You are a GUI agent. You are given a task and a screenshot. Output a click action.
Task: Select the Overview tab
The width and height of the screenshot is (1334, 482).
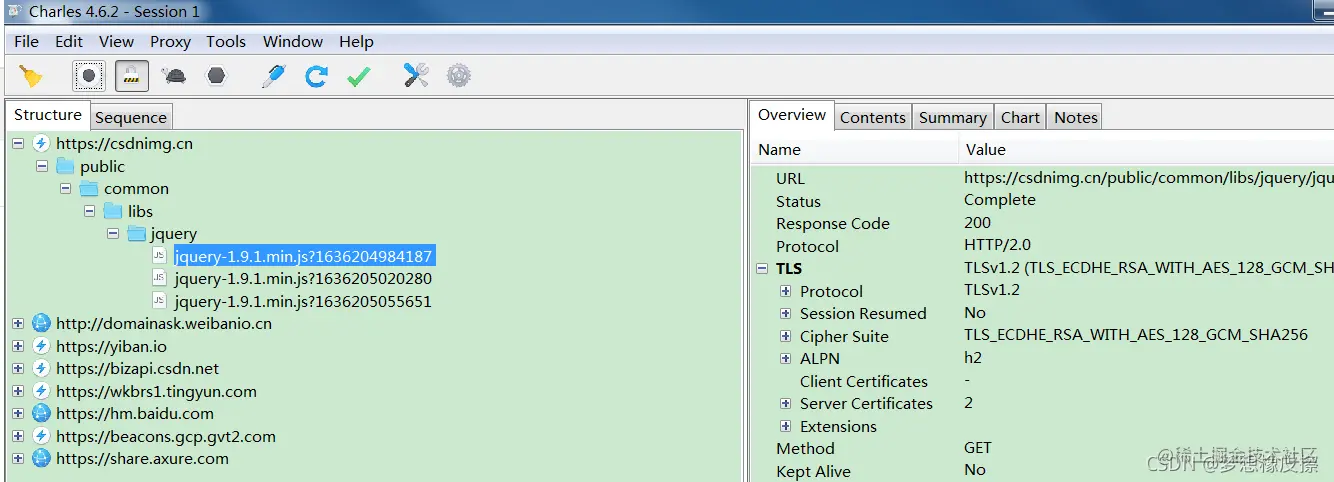(x=792, y=115)
